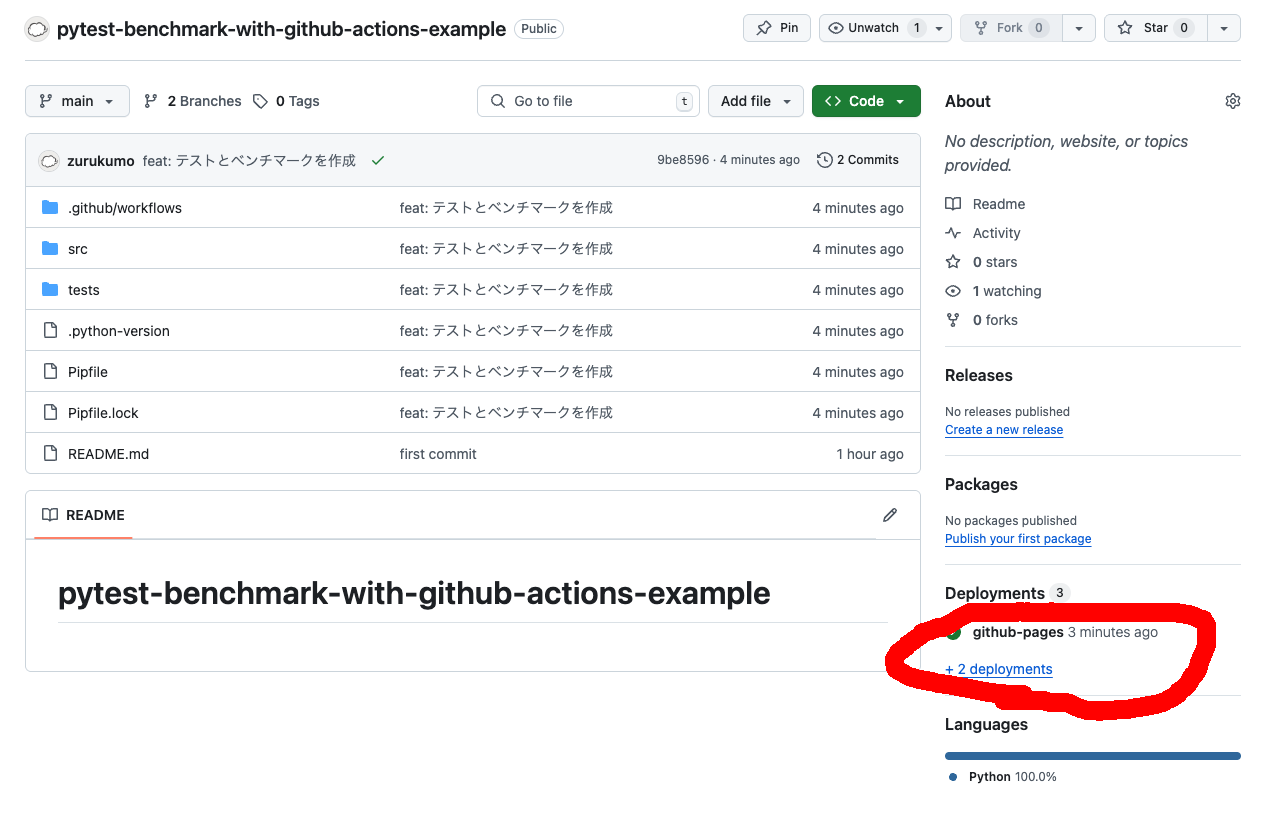This screenshot has height=821, width=1287.
Task: Open the main branch dropdown
Action: pos(77,101)
